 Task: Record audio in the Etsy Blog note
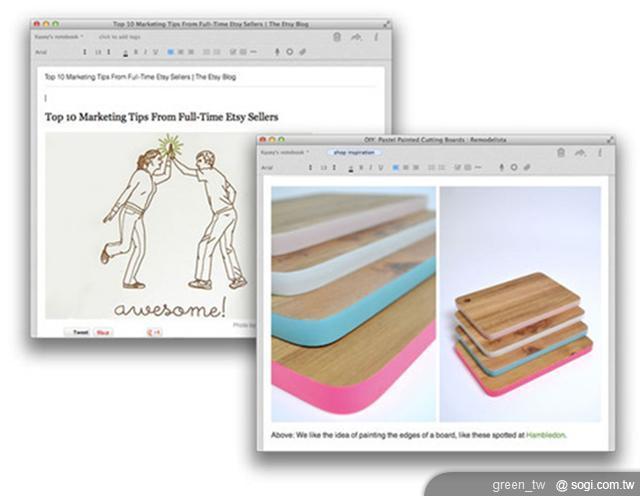277,52
